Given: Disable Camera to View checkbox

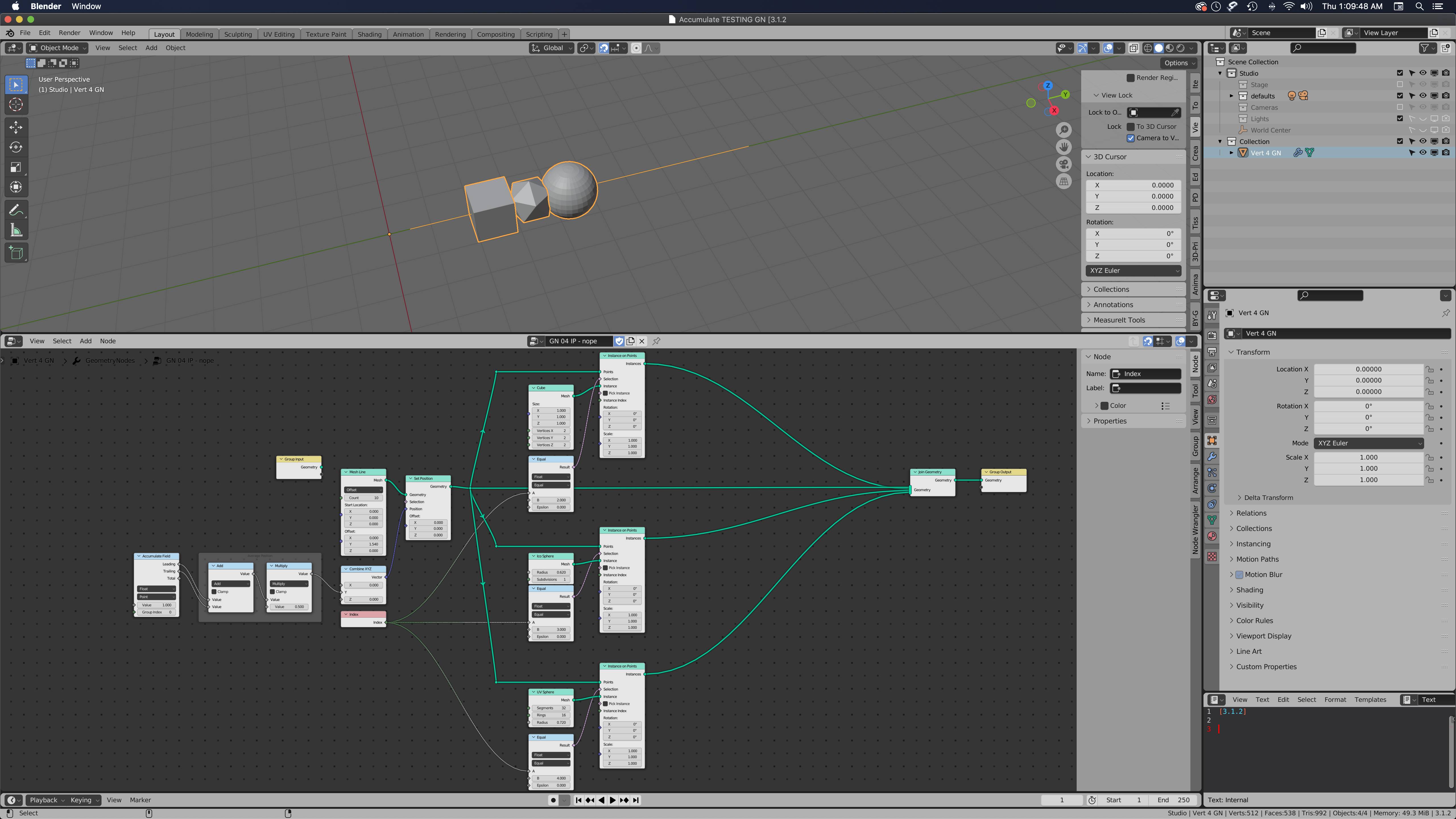Looking at the screenshot, I should tap(1130, 138).
